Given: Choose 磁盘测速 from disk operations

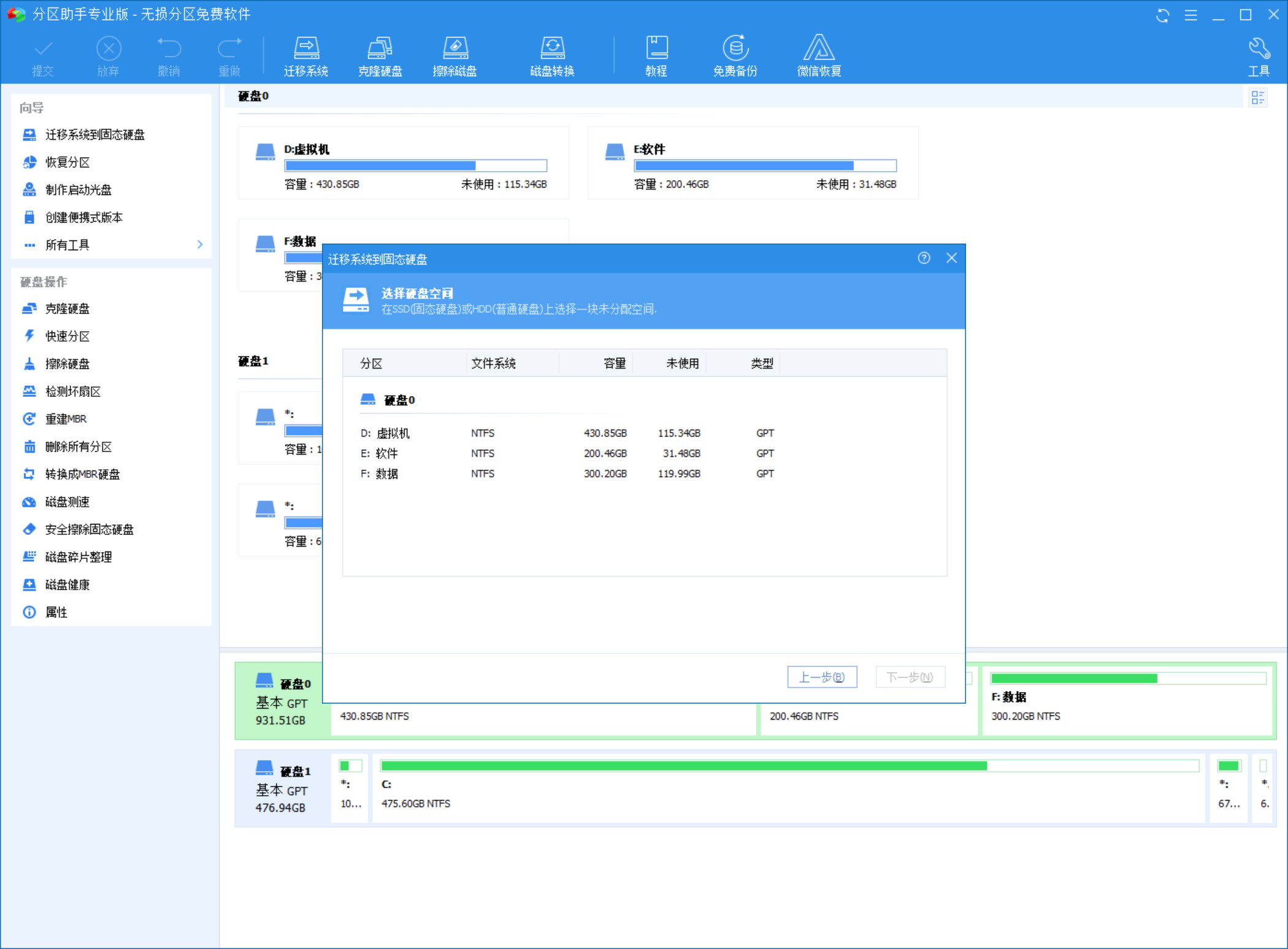Looking at the screenshot, I should 67,502.
